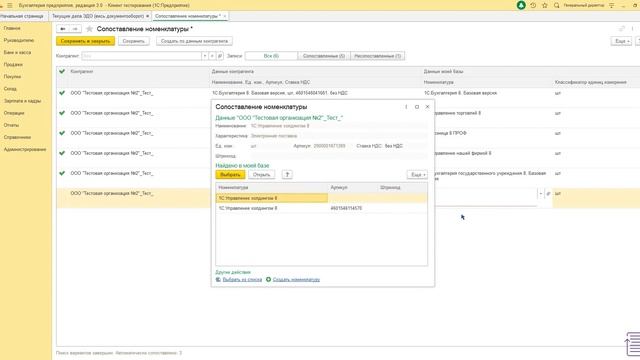Click the Артикул column header in dialog

[353, 188]
